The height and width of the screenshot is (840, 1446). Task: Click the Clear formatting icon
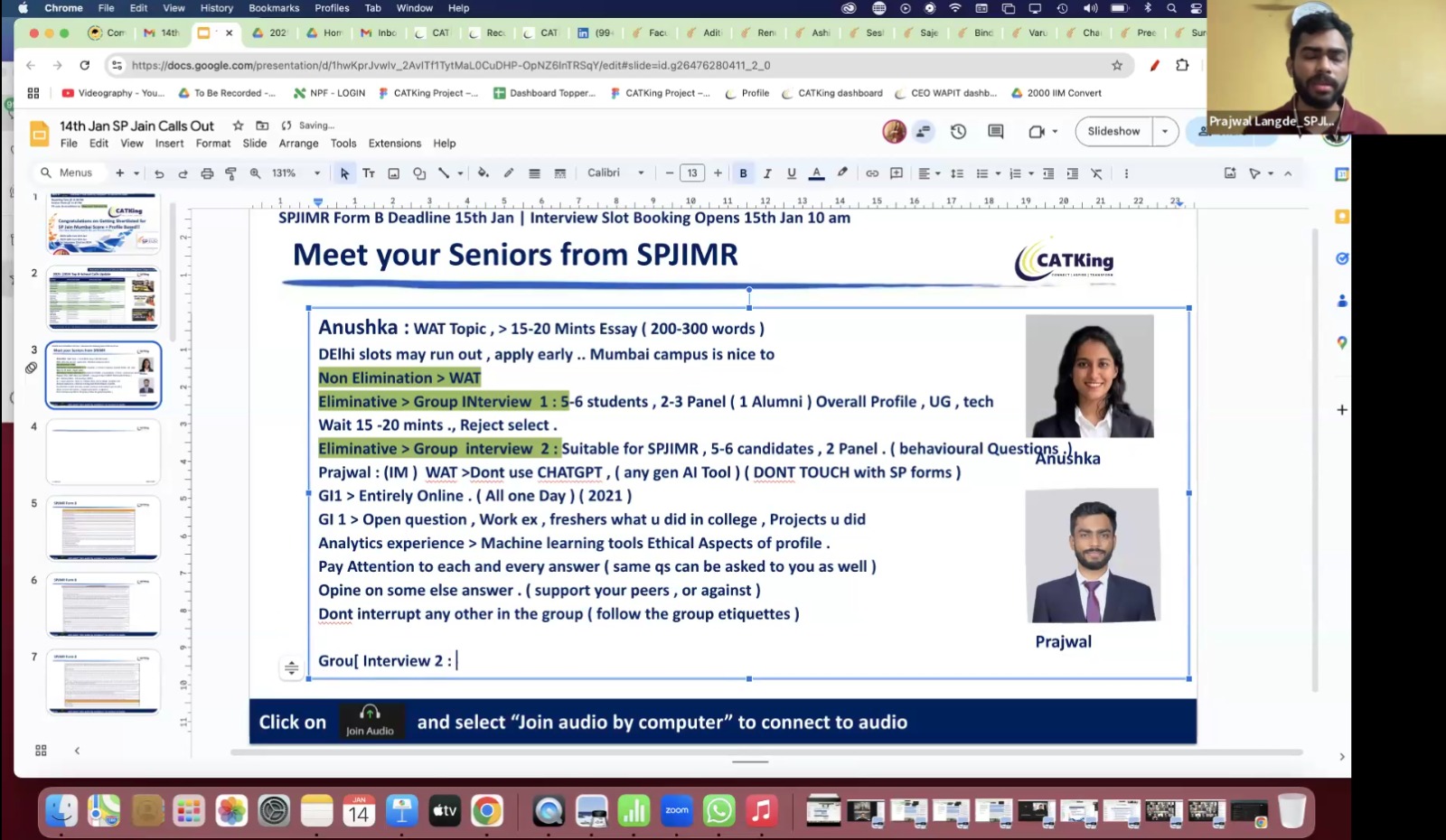click(x=1096, y=173)
